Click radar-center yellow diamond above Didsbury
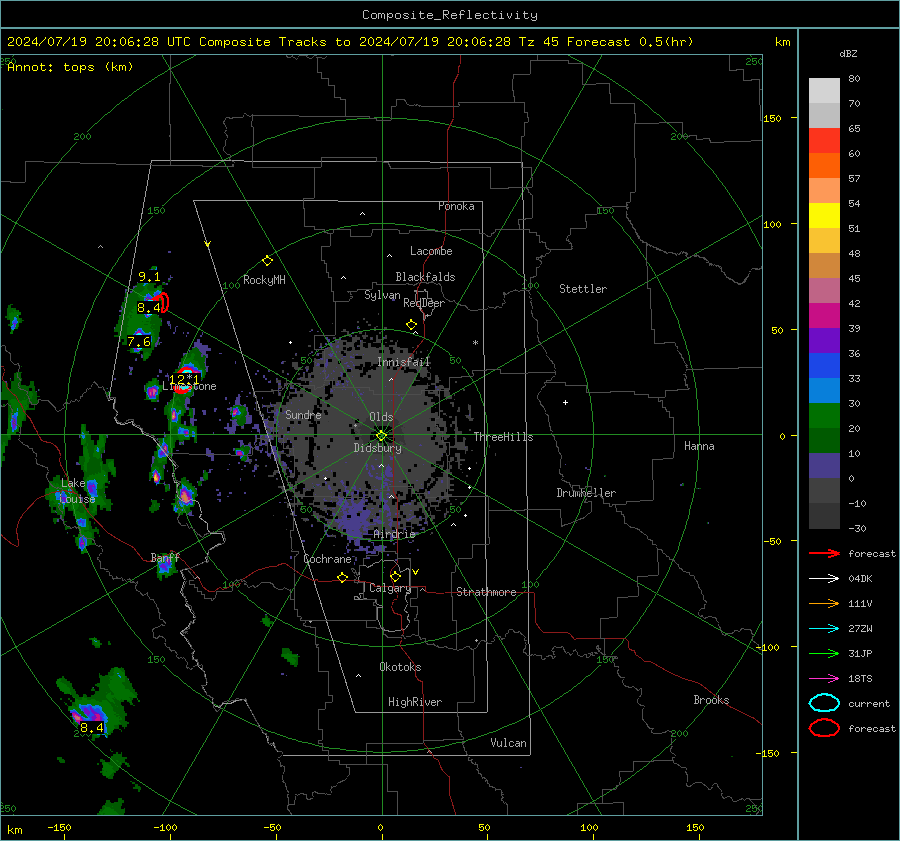Image resolution: width=900 pixels, height=841 pixels. (381, 435)
